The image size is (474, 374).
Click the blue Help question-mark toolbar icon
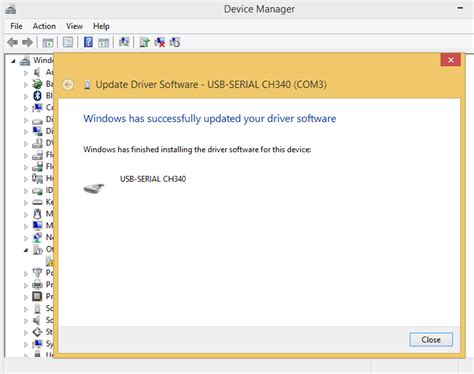[x=88, y=42]
